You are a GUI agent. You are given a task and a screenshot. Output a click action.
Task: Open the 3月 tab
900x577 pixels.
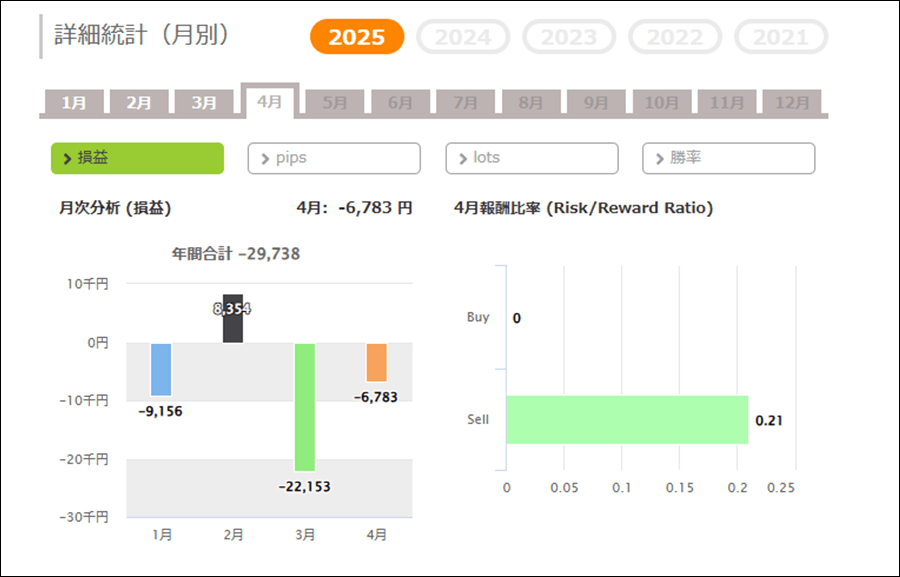pos(204,102)
